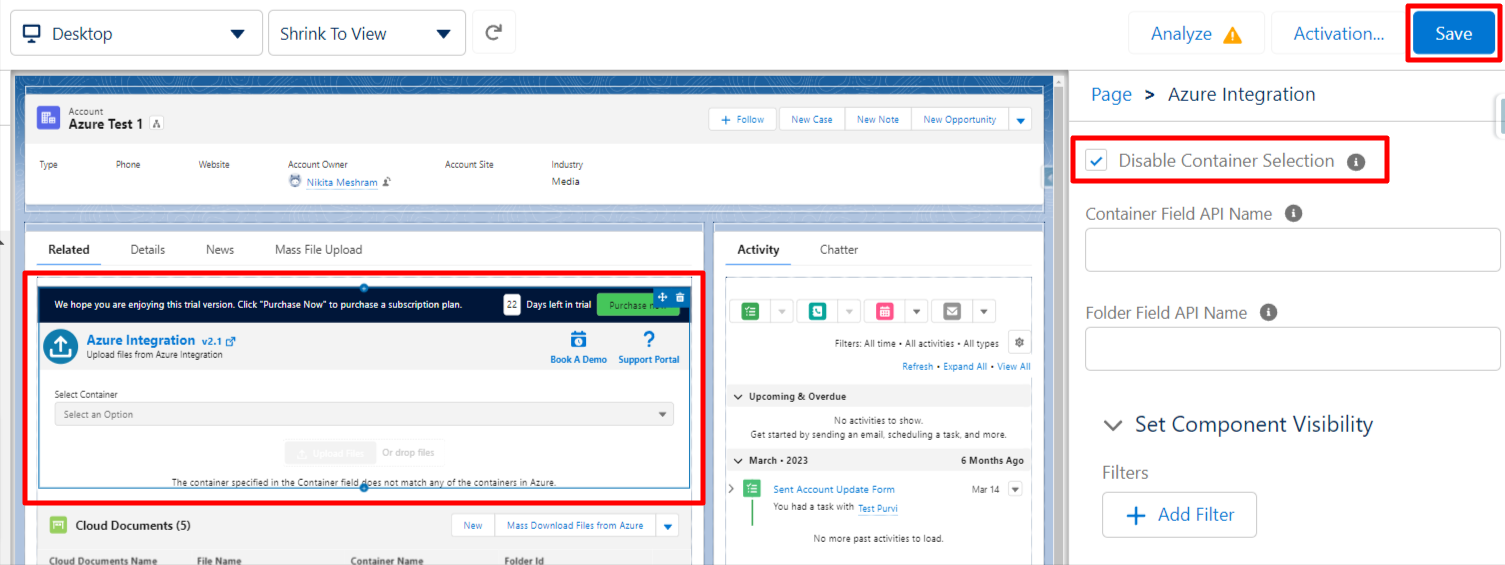Image resolution: width=1505 pixels, height=565 pixels.
Task: Open the external link icon beside v2.1
Action: tap(231, 341)
